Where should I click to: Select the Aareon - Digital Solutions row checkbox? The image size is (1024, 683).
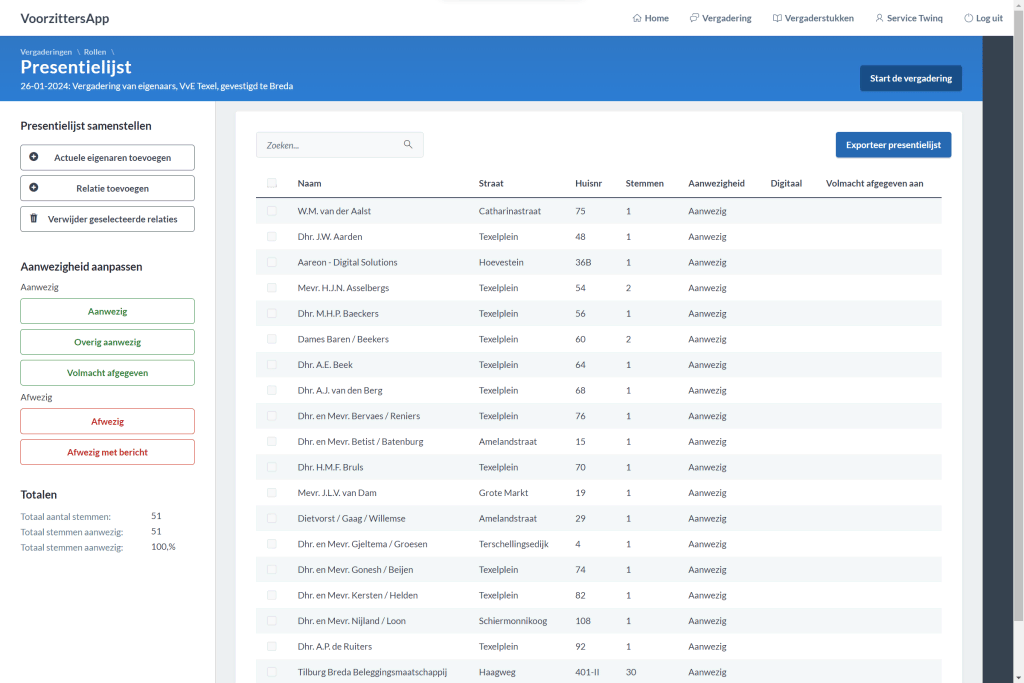(x=272, y=262)
